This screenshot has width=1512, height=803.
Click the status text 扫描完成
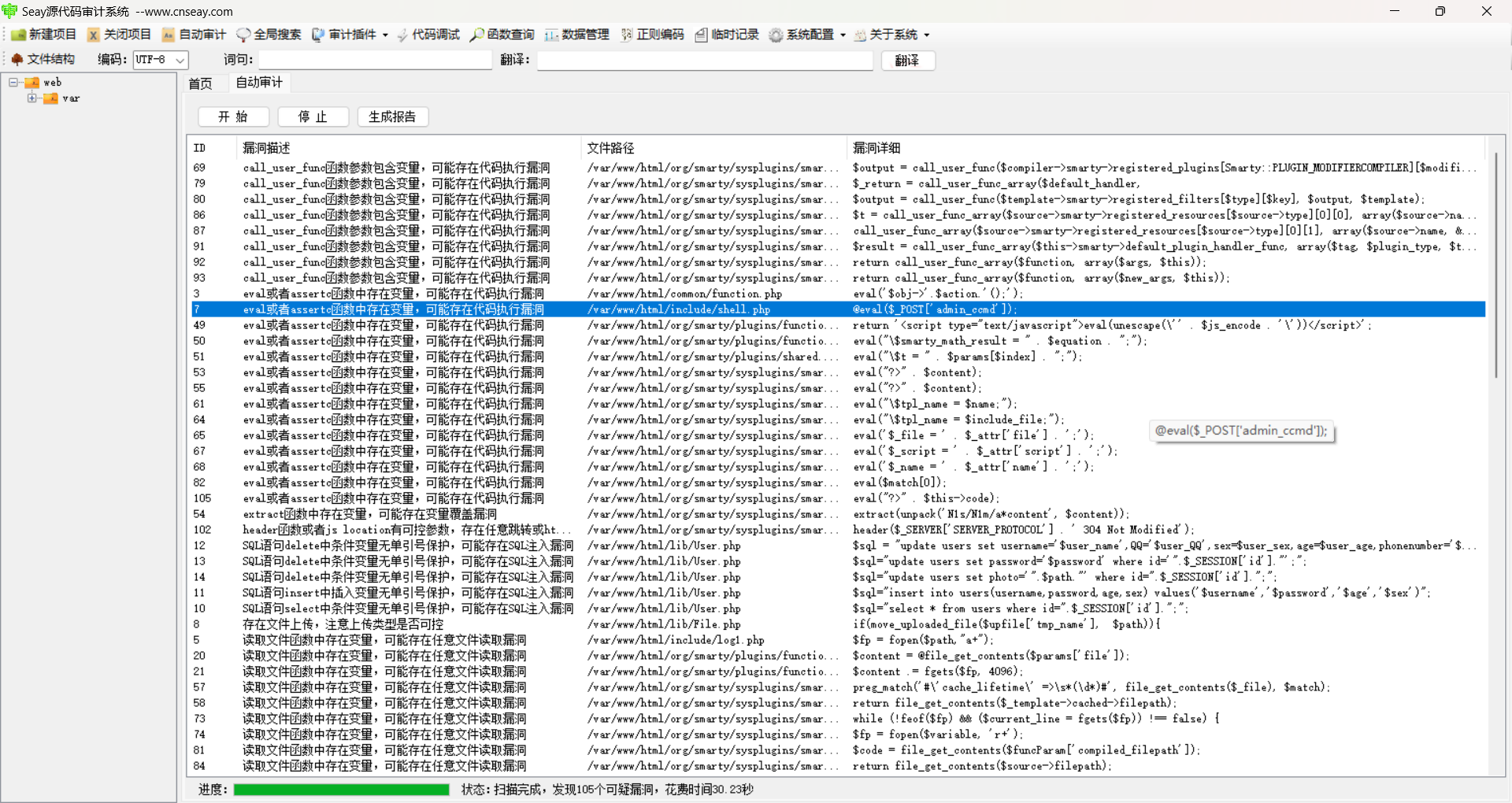607,790
